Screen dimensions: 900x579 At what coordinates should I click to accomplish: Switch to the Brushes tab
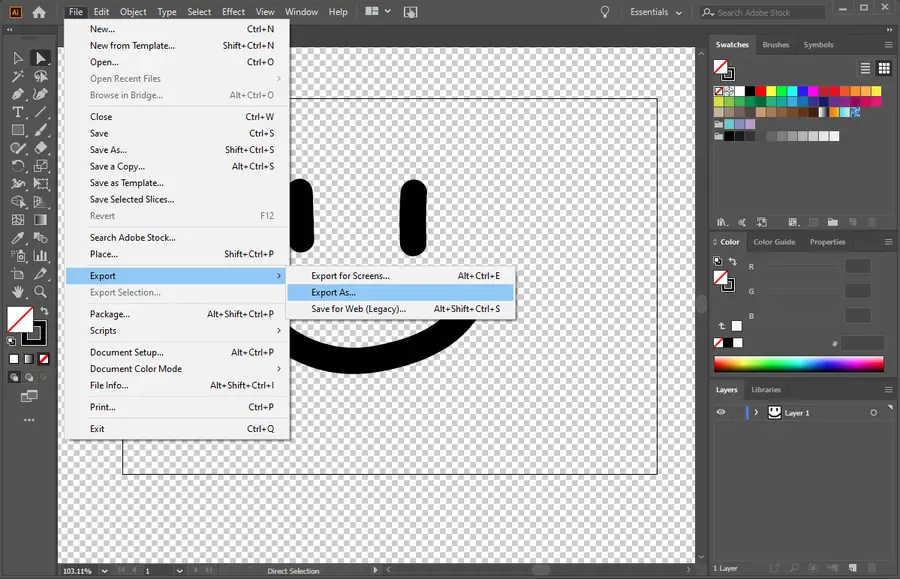776,45
